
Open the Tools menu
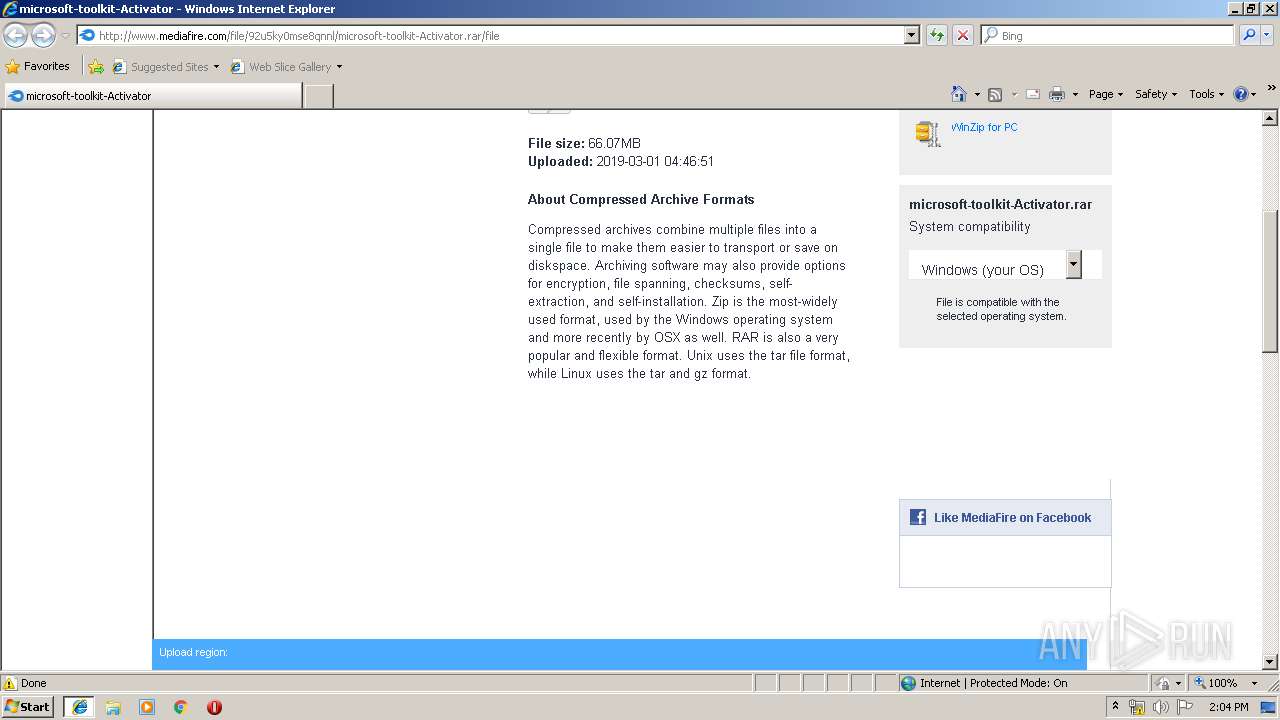pyautogui.click(x=1206, y=94)
